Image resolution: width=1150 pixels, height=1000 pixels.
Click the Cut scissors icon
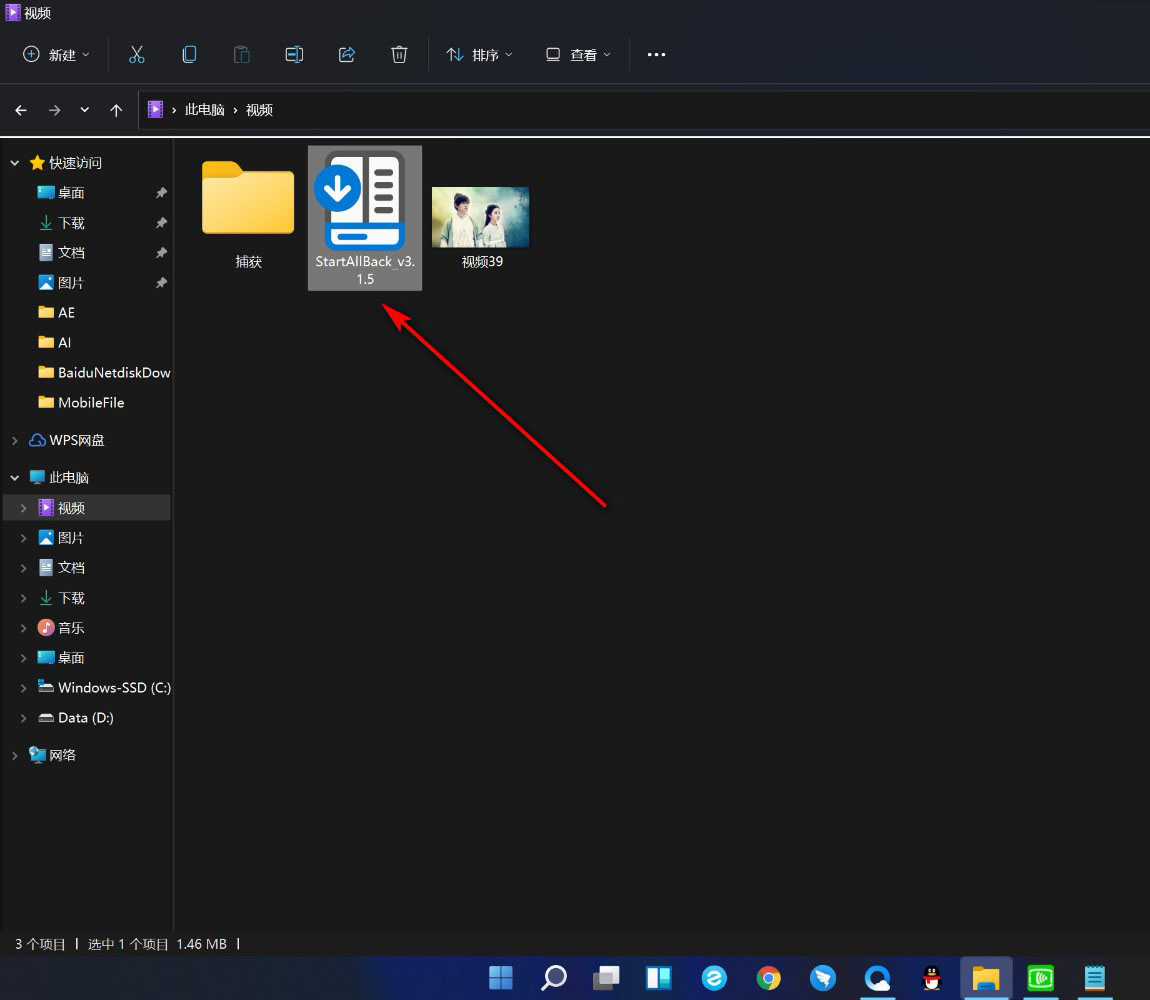137,55
